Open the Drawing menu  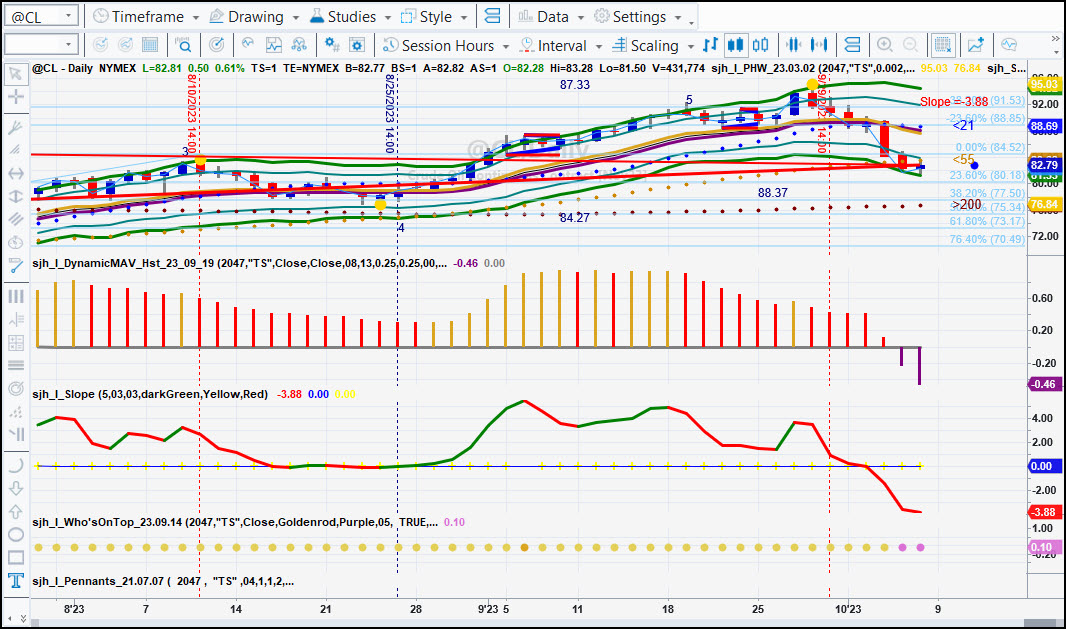click(254, 16)
